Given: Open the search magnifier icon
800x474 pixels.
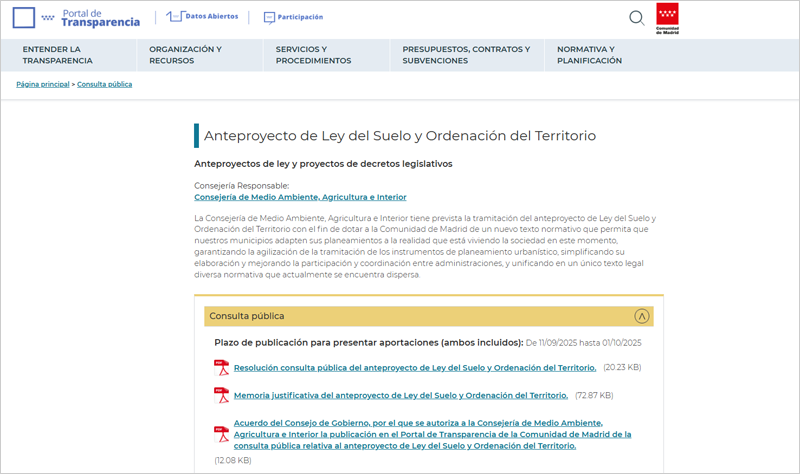Looking at the screenshot, I should tap(636, 17).
